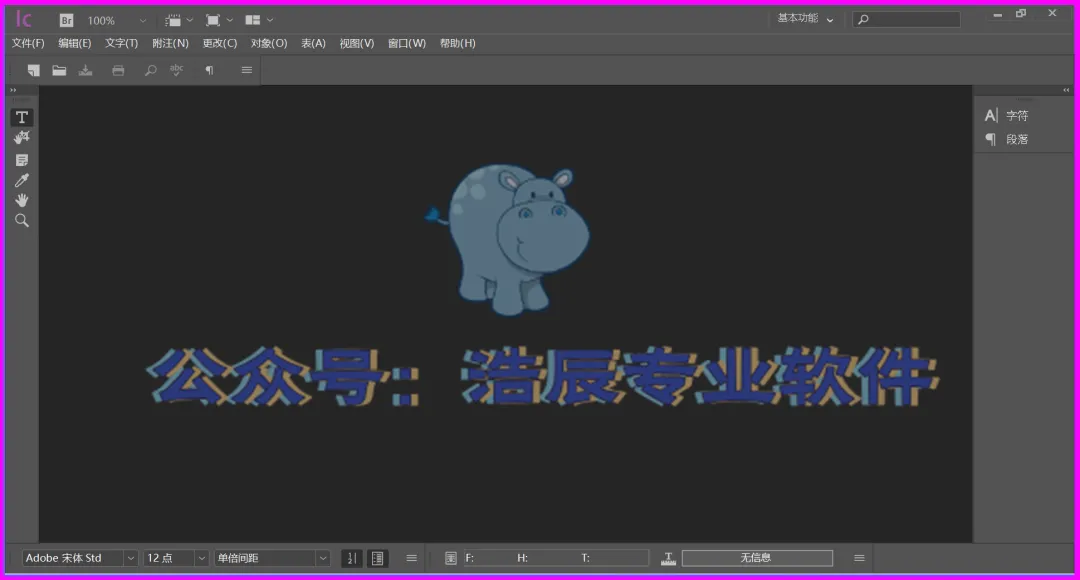Select the Type tool
The height and width of the screenshot is (580, 1080).
pos(21,117)
